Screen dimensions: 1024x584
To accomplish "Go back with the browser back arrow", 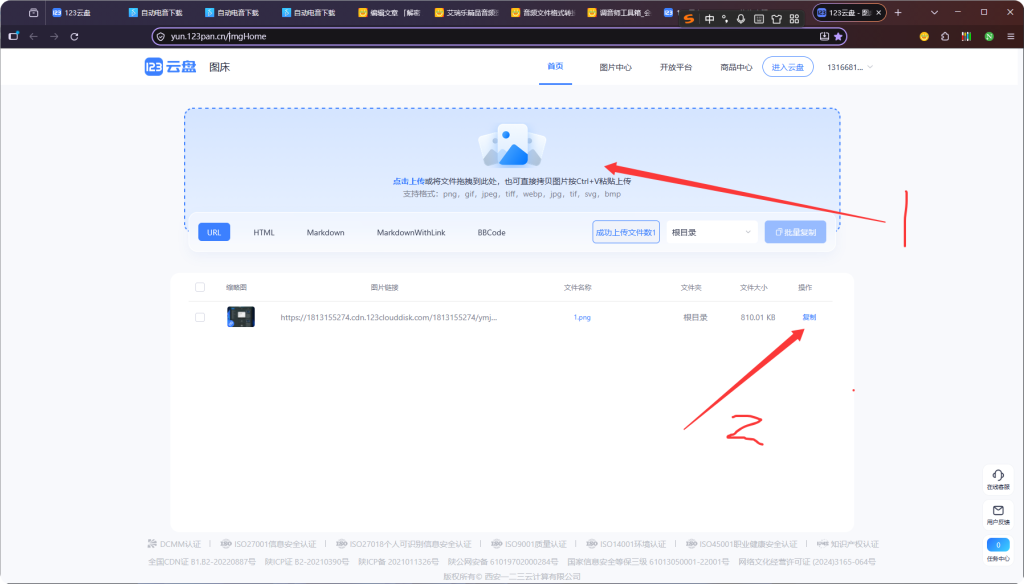I will point(33,37).
